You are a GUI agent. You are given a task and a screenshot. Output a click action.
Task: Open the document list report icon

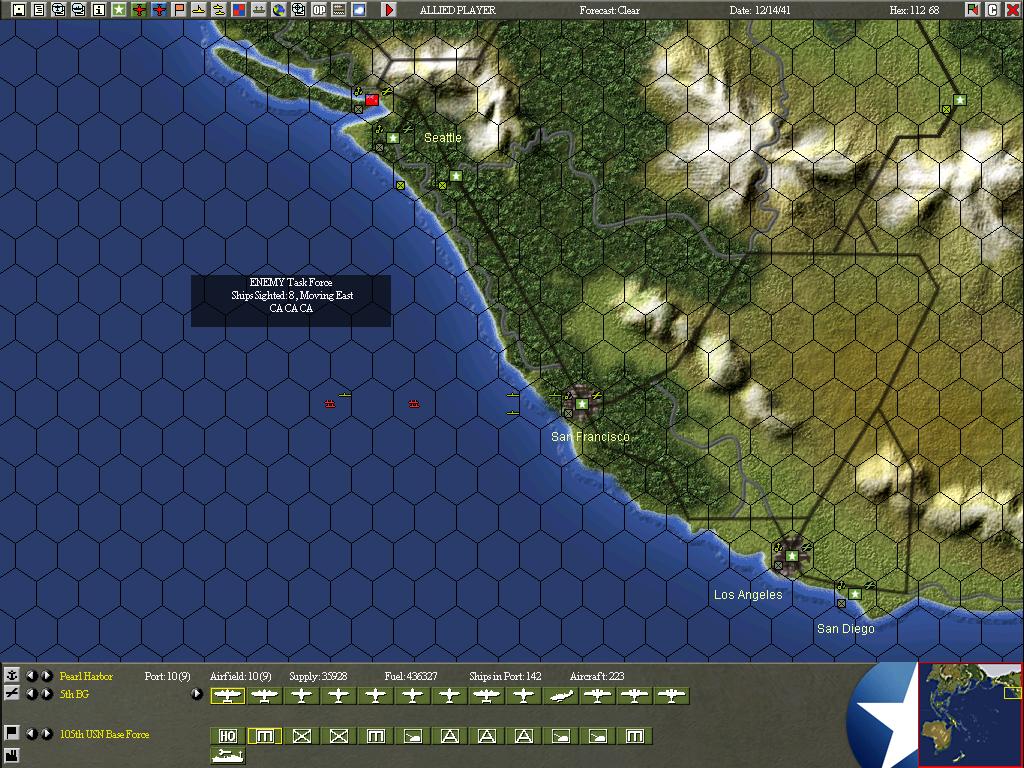click(x=39, y=10)
